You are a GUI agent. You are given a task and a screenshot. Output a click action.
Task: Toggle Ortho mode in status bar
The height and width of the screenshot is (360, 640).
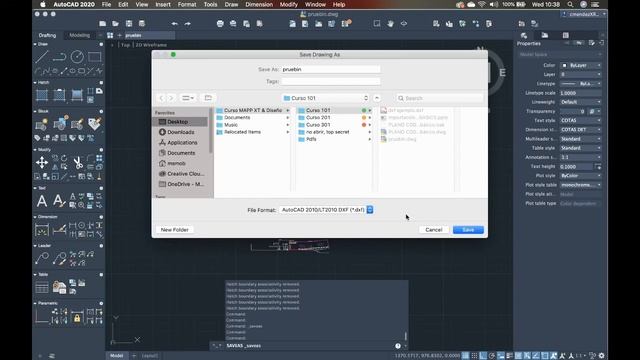(483, 356)
